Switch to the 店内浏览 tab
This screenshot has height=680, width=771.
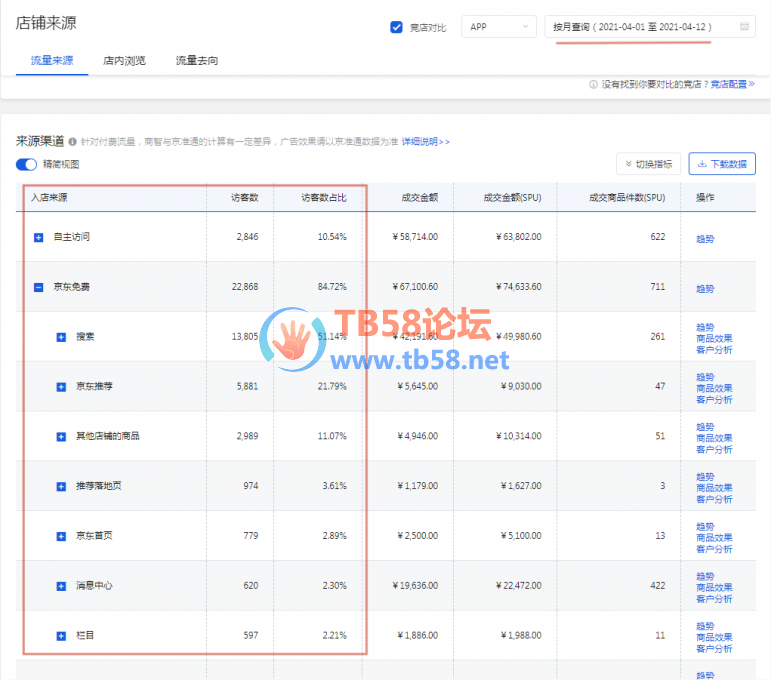(124, 60)
